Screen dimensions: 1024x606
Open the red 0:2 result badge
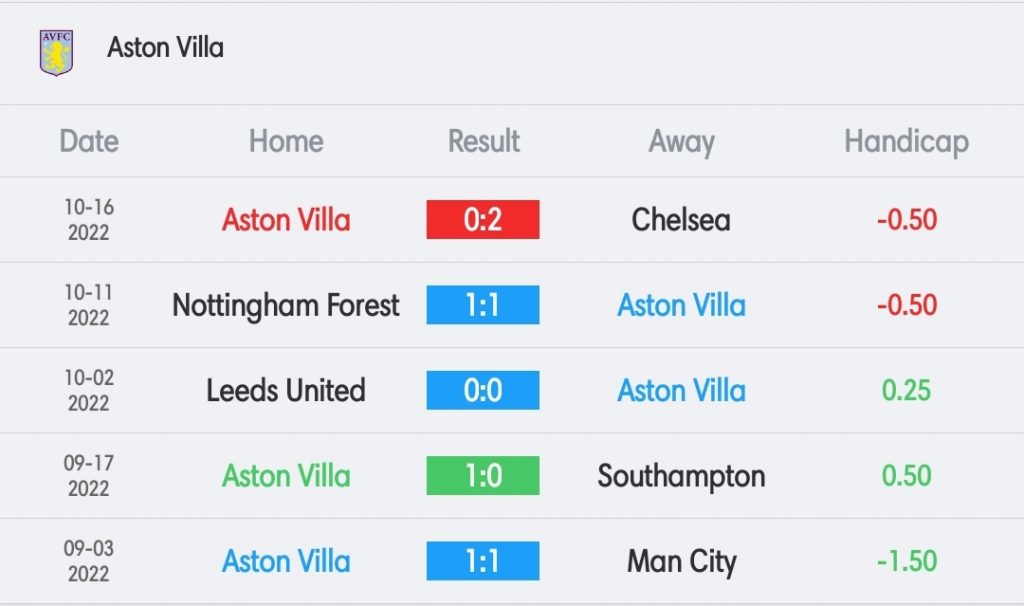point(483,219)
